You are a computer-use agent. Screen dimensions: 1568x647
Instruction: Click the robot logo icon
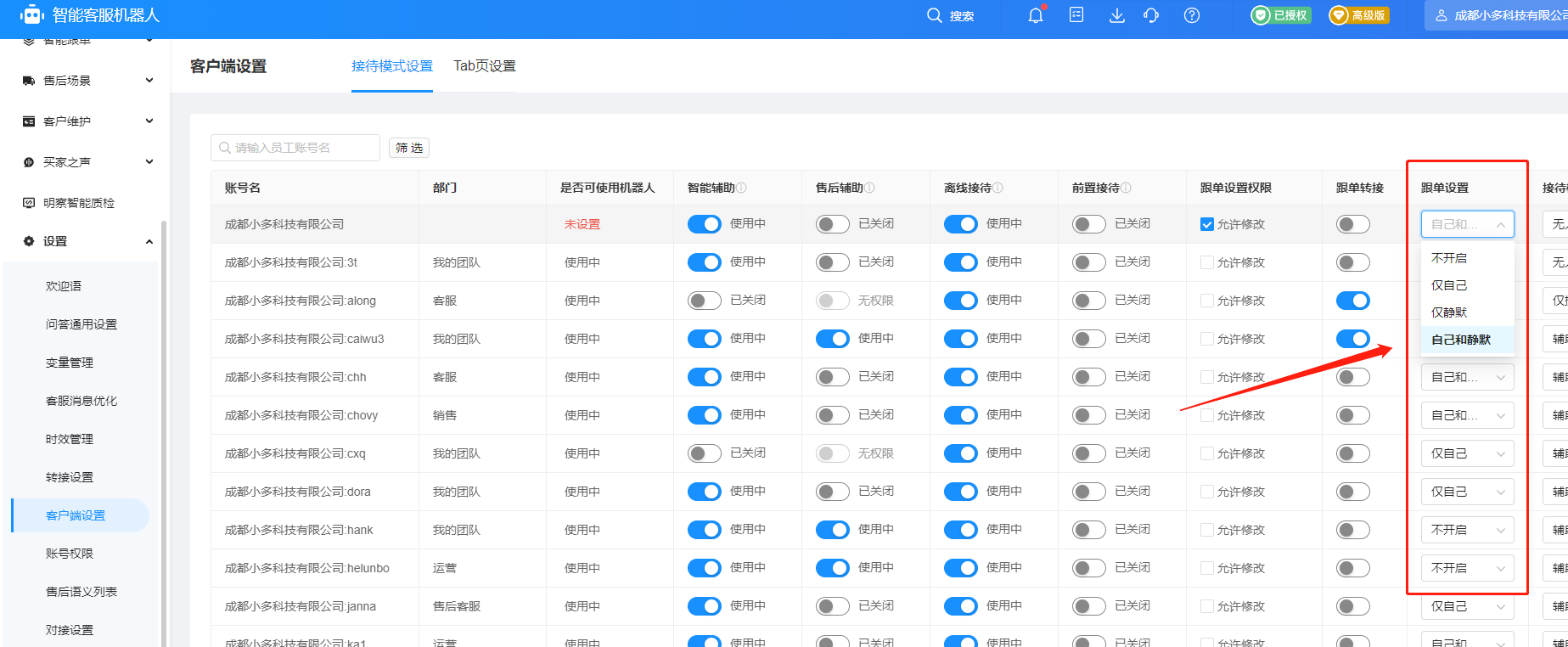(x=31, y=14)
